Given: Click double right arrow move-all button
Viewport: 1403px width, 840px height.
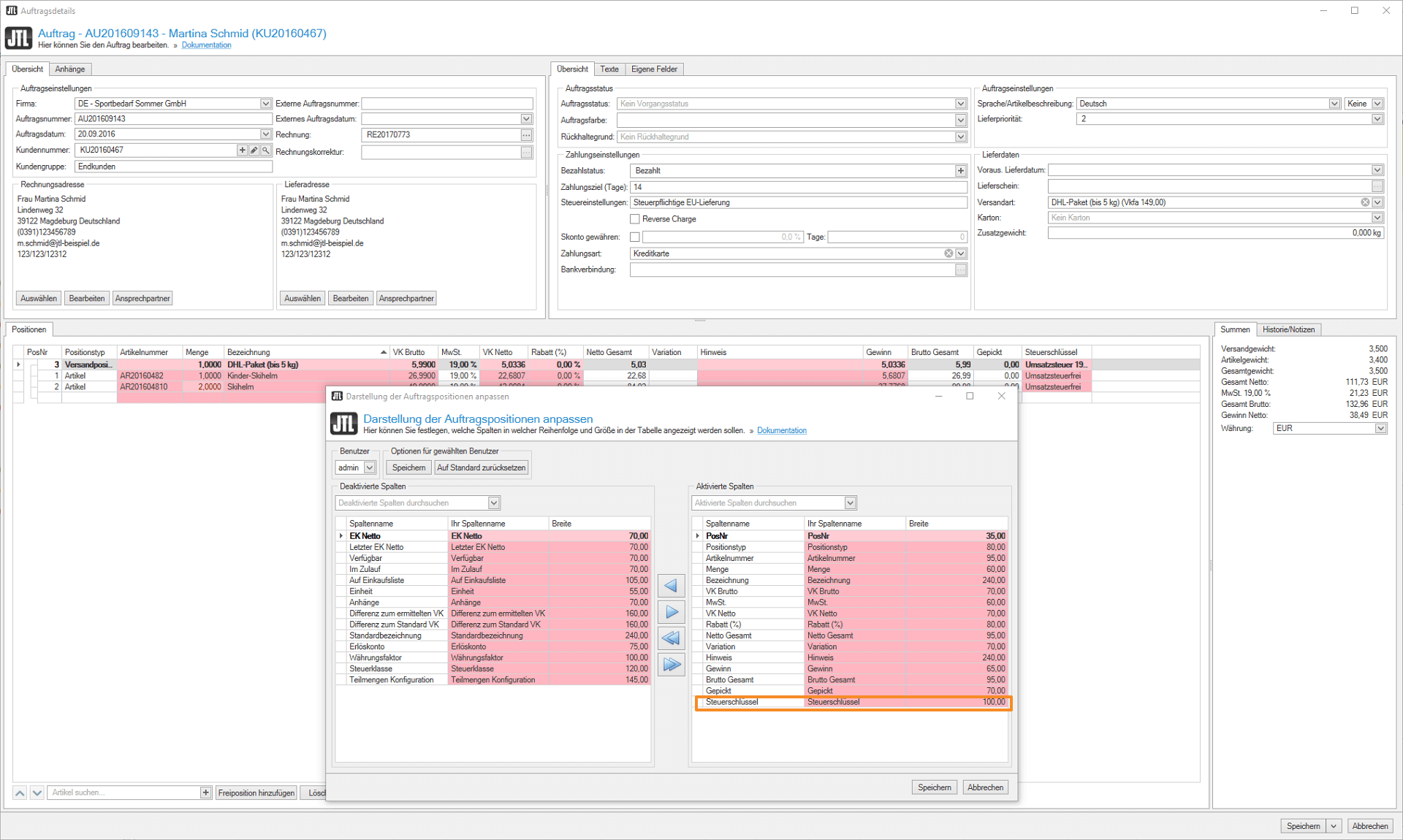Looking at the screenshot, I should pos(671,665).
